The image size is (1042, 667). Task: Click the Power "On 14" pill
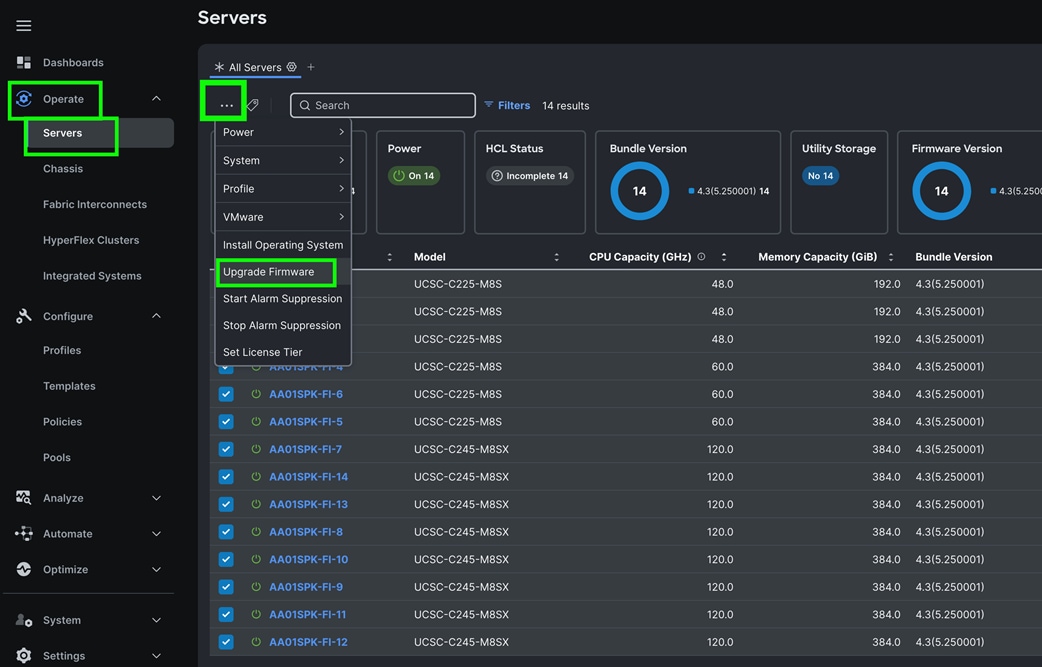414,175
